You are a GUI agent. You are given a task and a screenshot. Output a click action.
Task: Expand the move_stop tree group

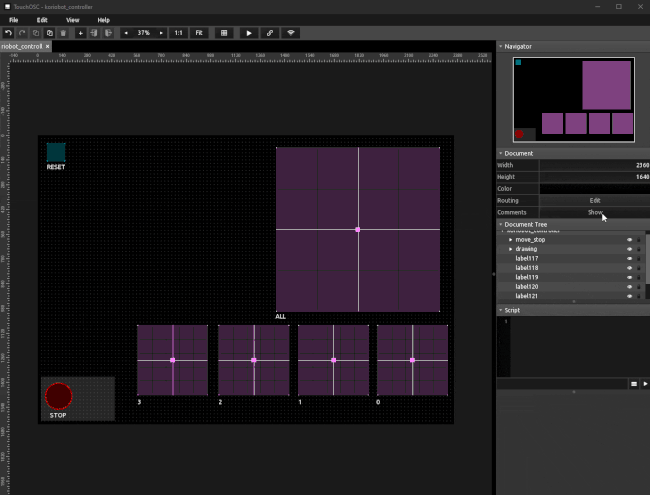click(x=511, y=240)
